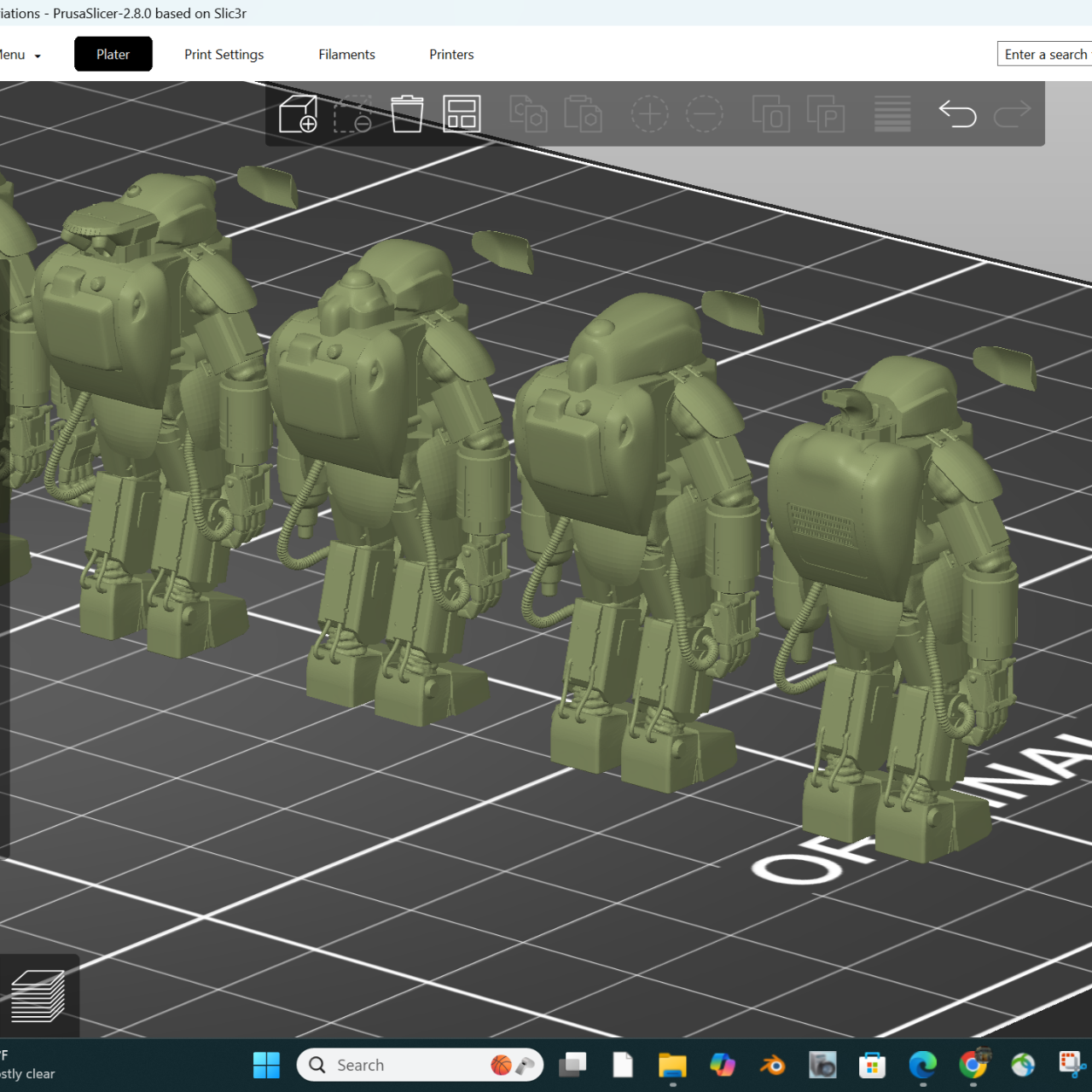
Task: Click the Split to parts icon
Action: tap(825, 114)
